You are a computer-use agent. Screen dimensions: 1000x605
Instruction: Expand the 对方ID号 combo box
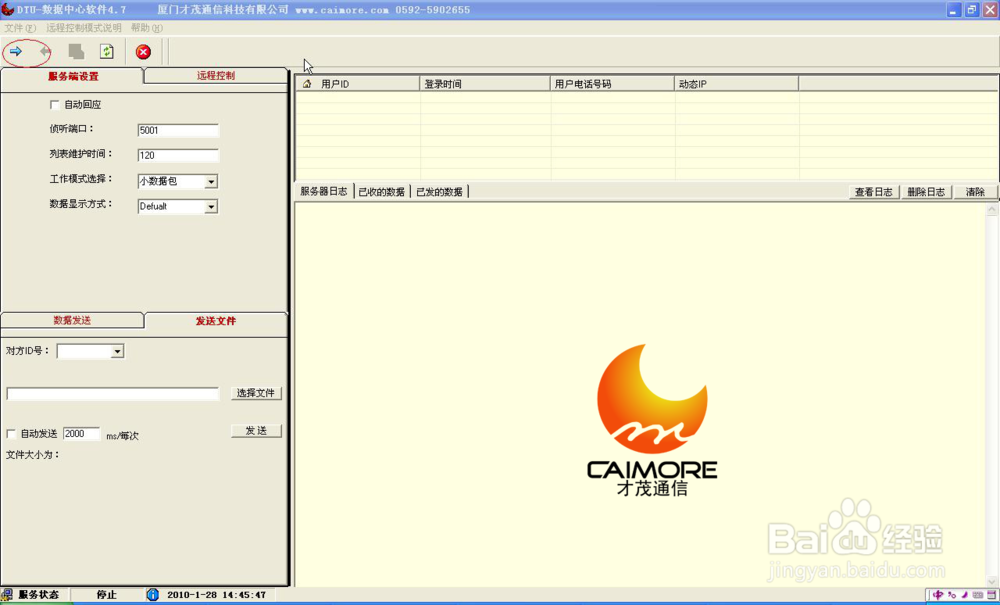(x=117, y=351)
